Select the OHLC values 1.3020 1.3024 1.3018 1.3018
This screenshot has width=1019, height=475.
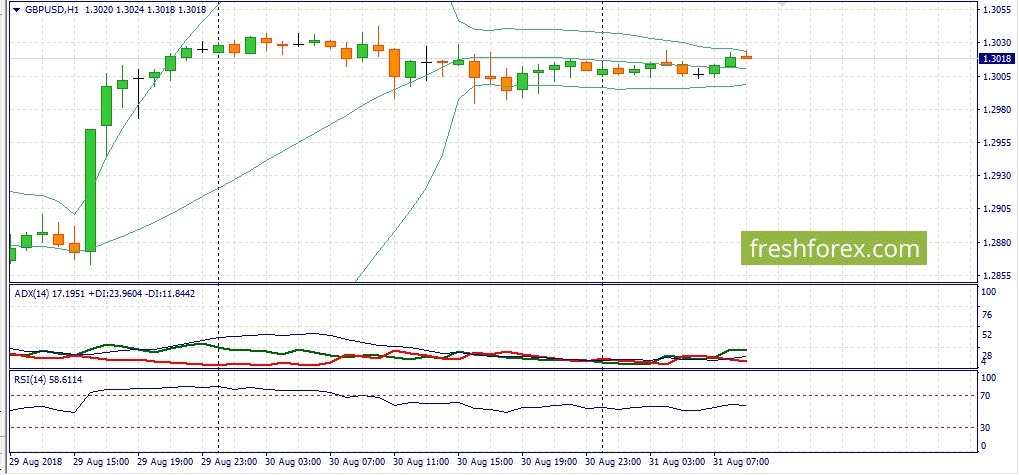click(146, 10)
